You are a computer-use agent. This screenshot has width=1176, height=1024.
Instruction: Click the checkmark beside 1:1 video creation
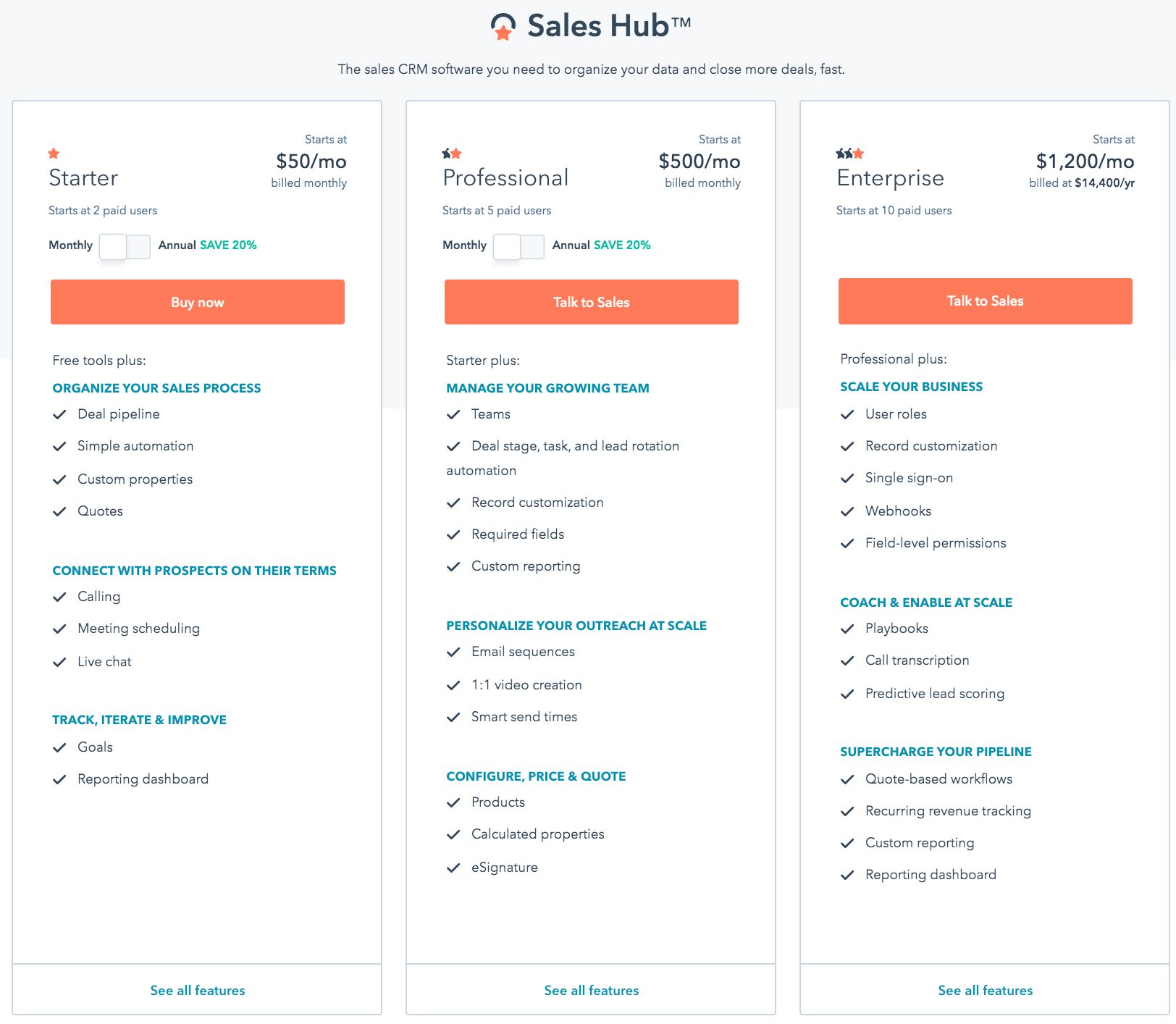click(x=453, y=686)
